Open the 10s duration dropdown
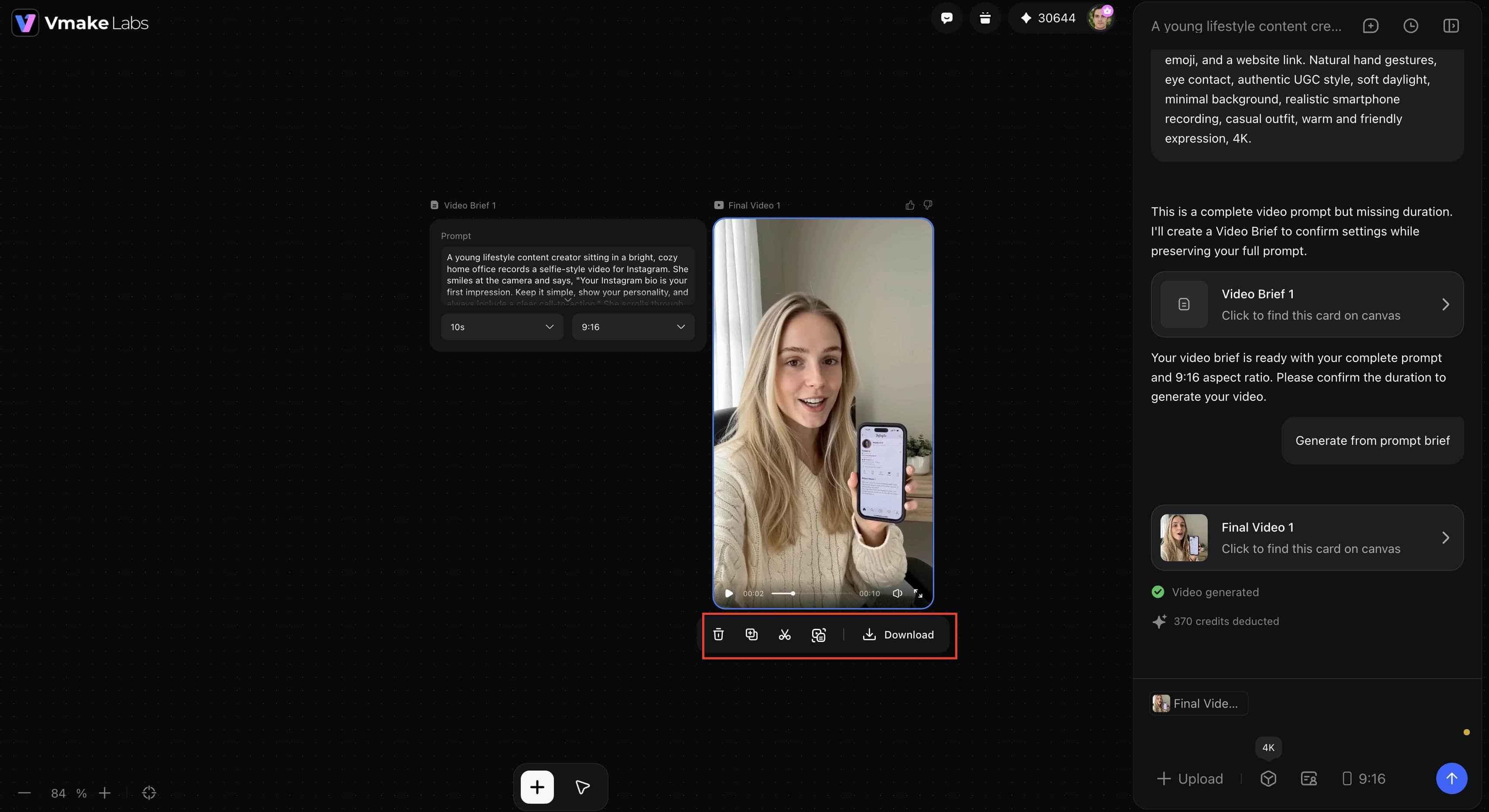The image size is (1489, 812). click(502, 327)
